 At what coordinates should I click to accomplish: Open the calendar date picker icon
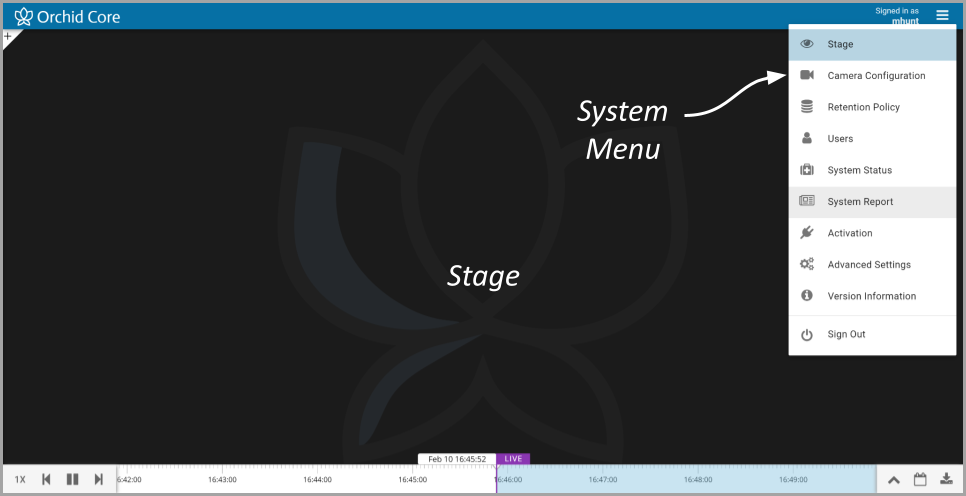(x=920, y=479)
